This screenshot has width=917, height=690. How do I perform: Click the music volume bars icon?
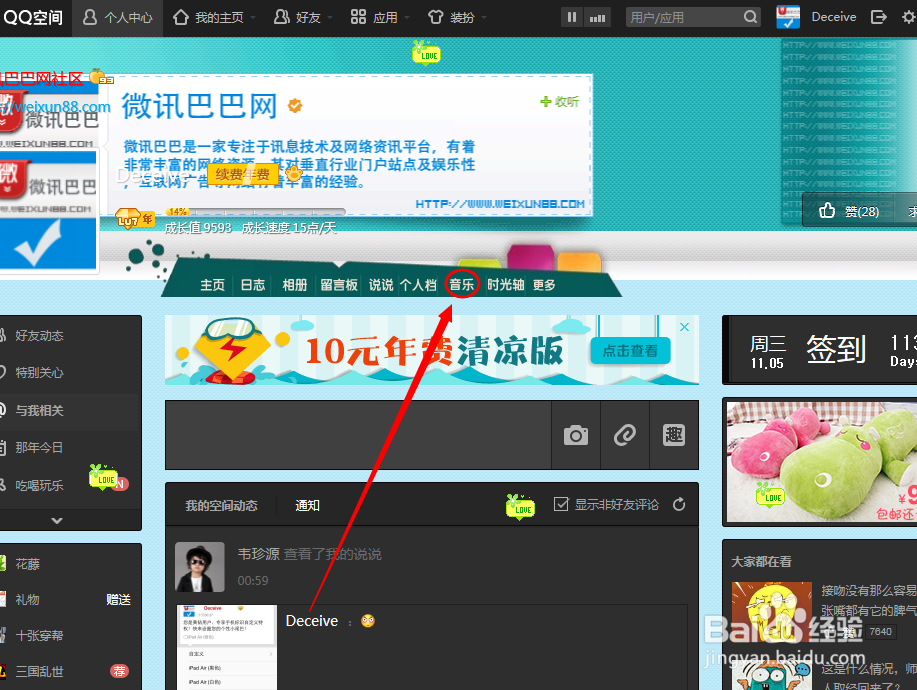(597, 18)
